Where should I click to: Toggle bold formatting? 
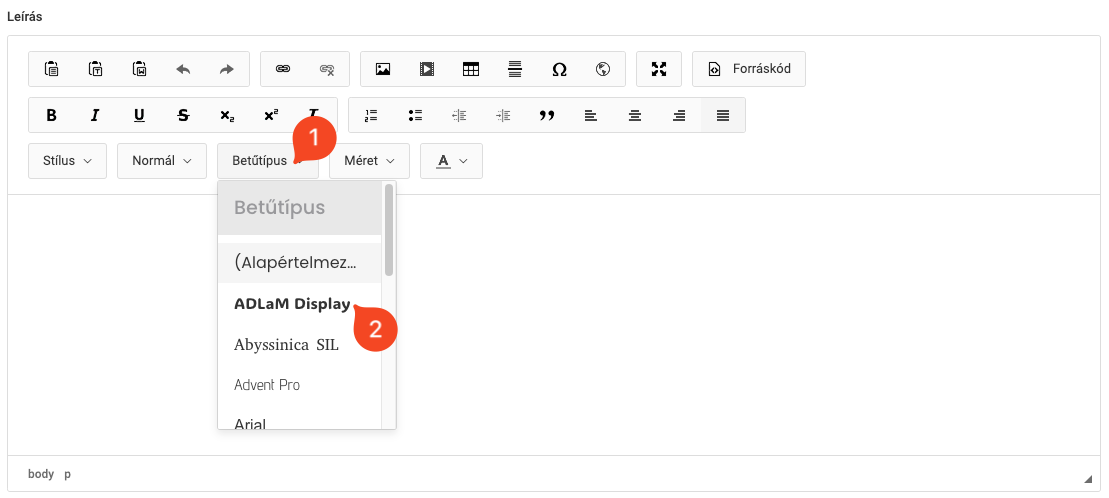pyautogui.click(x=51, y=115)
